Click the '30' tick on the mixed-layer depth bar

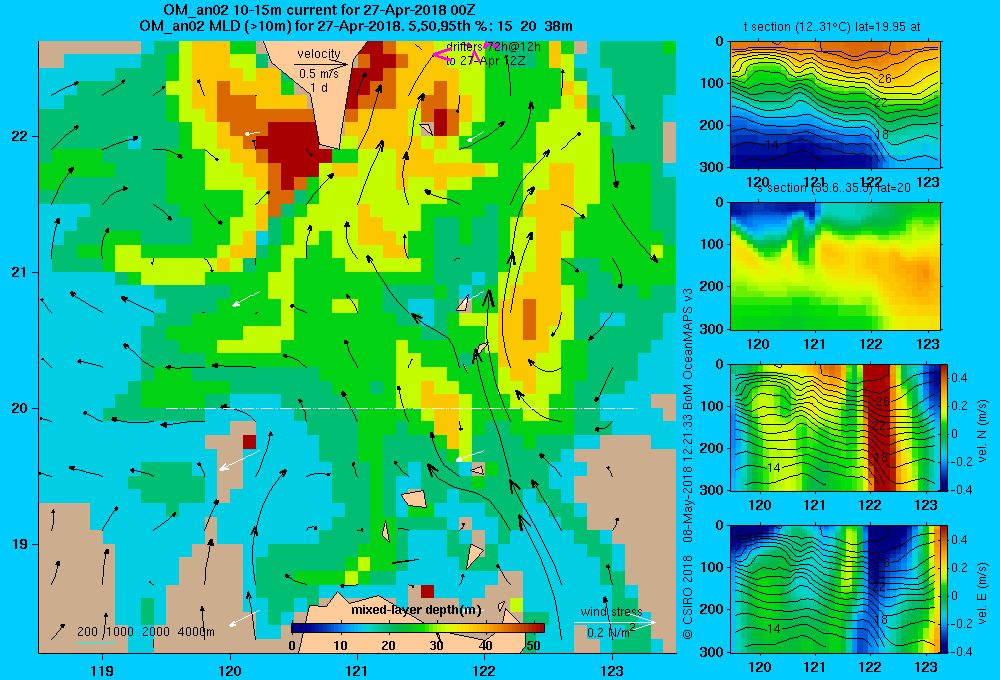tap(436, 645)
